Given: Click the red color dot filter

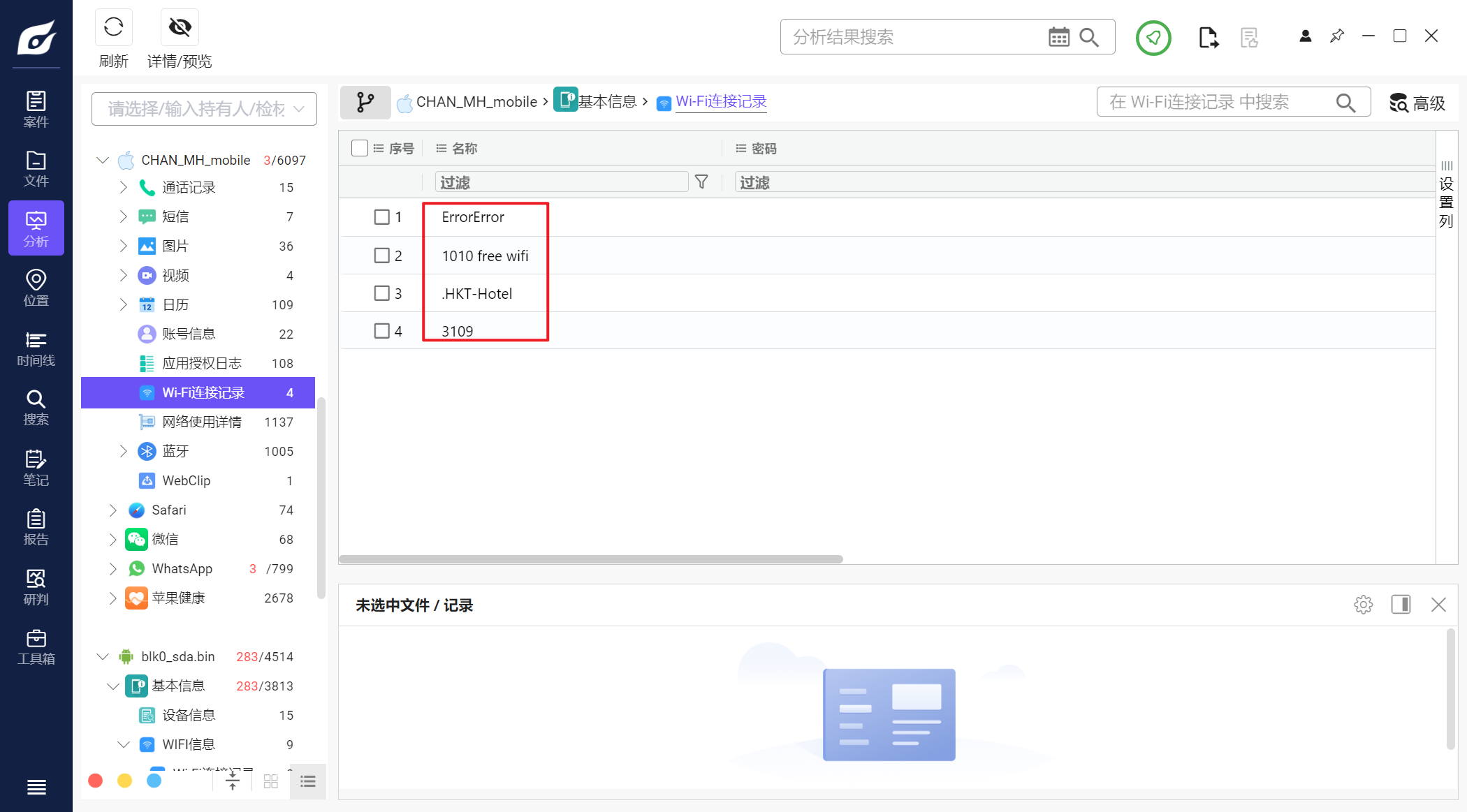Looking at the screenshot, I should [96, 781].
